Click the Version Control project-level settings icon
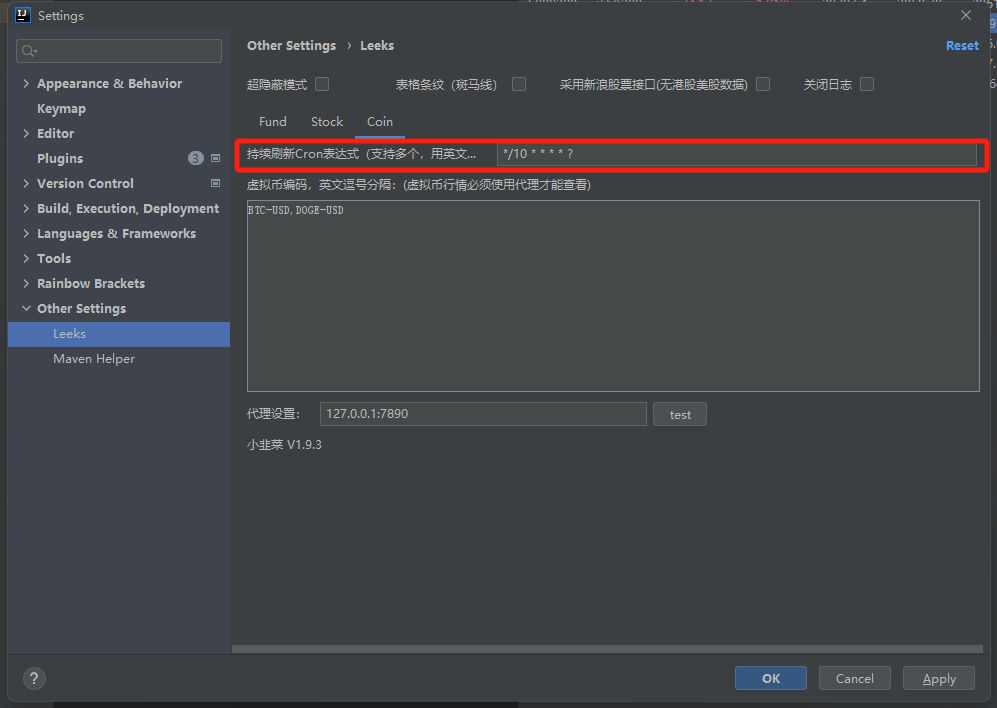997x708 pixels. 216,183
